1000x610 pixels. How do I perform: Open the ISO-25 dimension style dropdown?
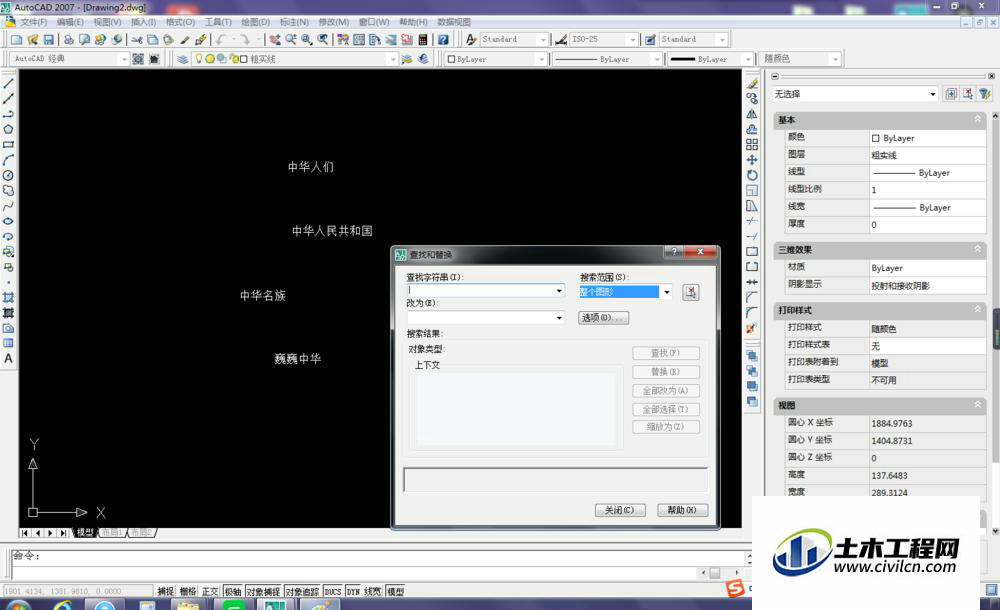tap(632, 40)
